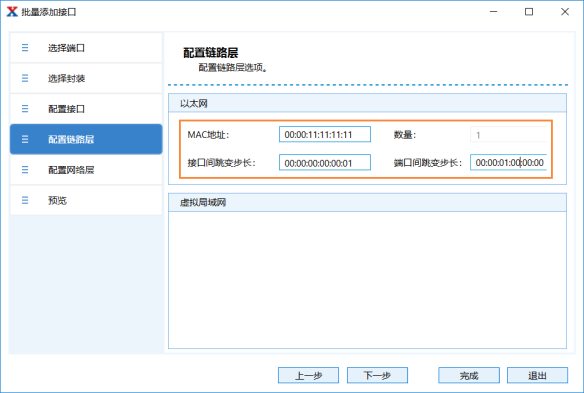Click the red X application logo
584x393 pixels.
(x=12, y=12)
